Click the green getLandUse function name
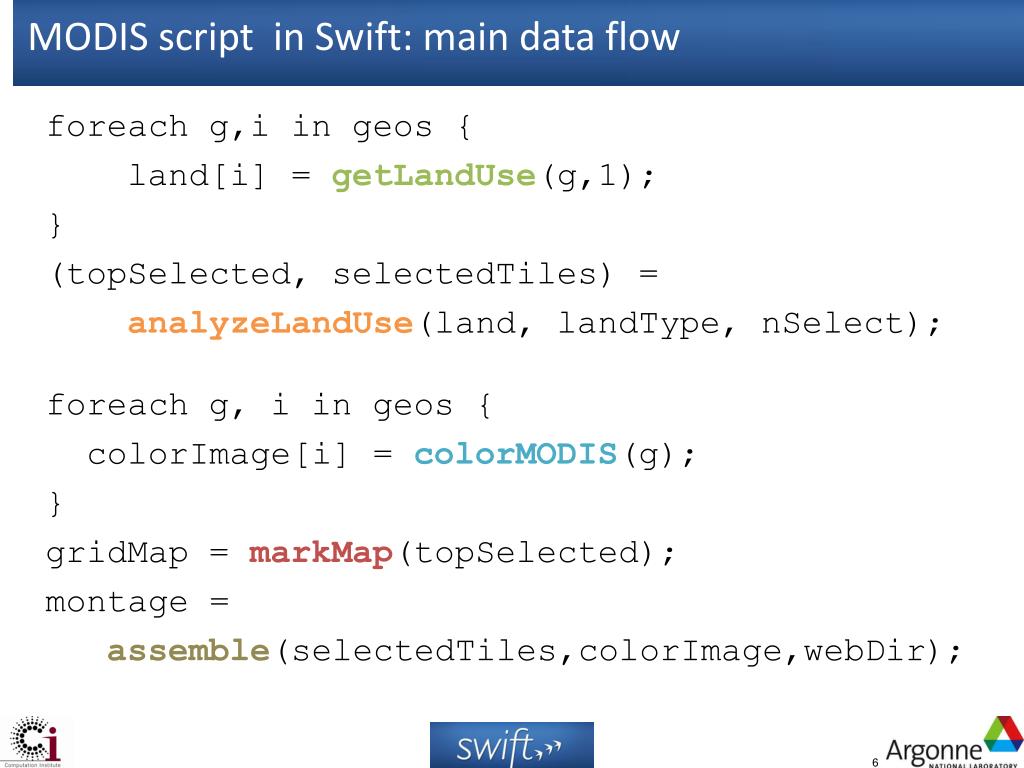The image size is (1024, 768). (x=434, y=176)
